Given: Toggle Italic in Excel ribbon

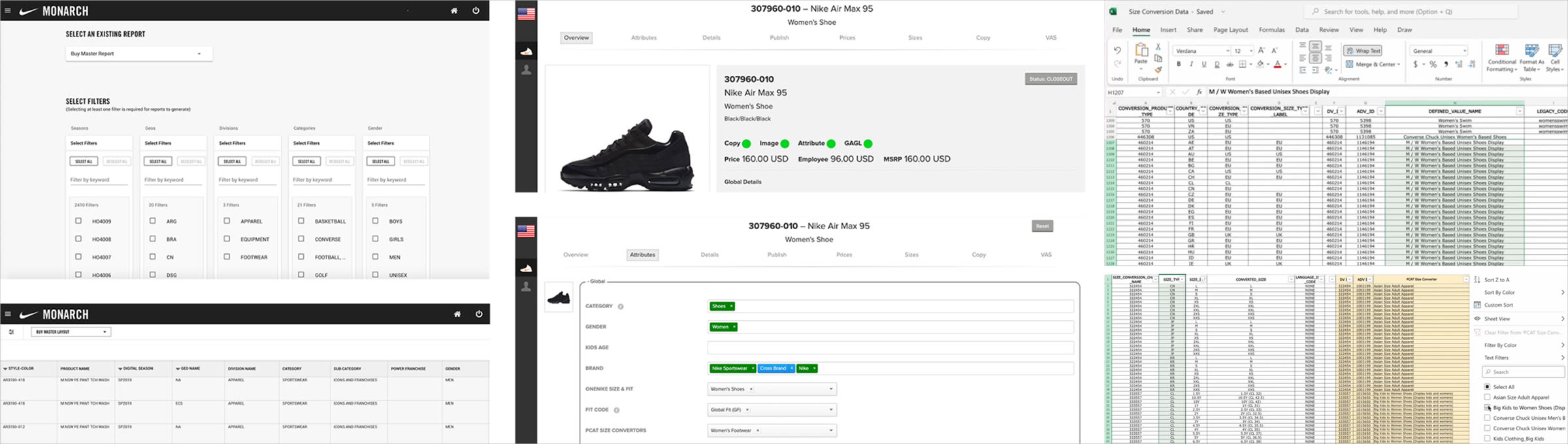Looking at the screenshot, I should [x=1191, y=65].
